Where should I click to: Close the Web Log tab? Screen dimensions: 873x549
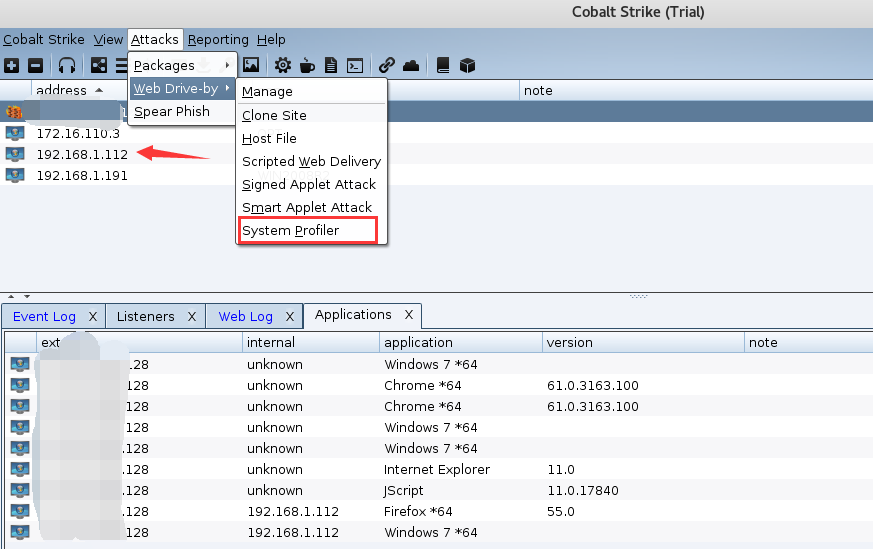tap(290, 316)
